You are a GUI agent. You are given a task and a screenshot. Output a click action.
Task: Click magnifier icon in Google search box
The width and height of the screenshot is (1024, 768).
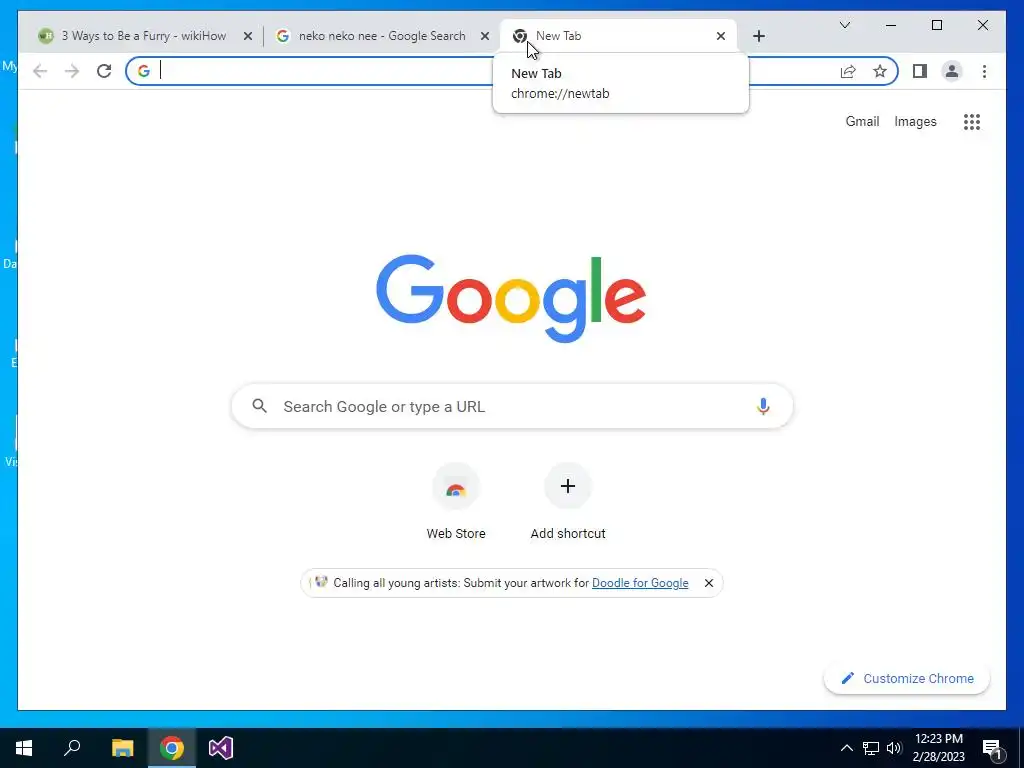(x=259, y=406)
